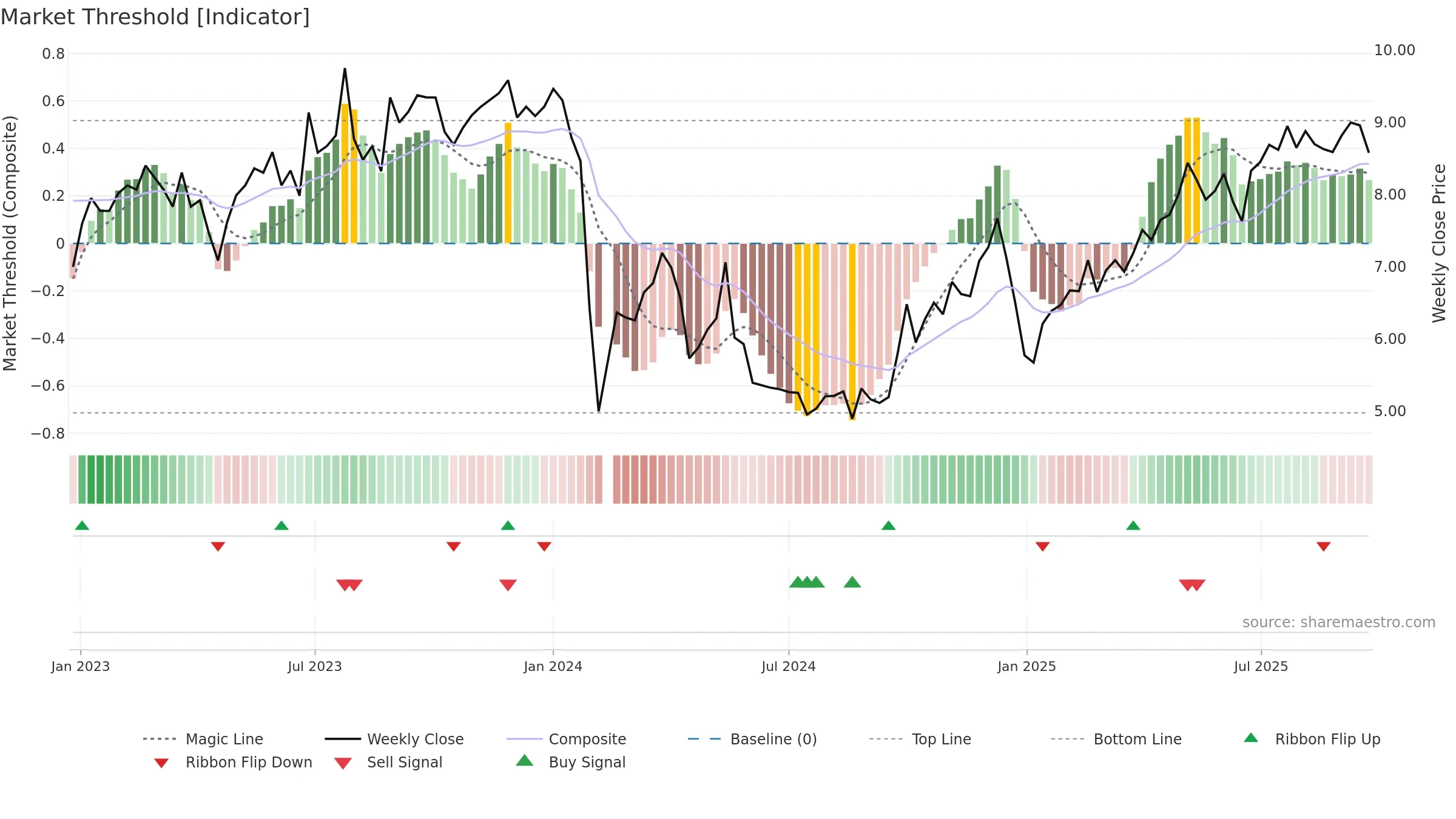Screen dimensions: 1456x819
Task: Toggle the Ribbon Flip Down legend entry
Action: 232,762
